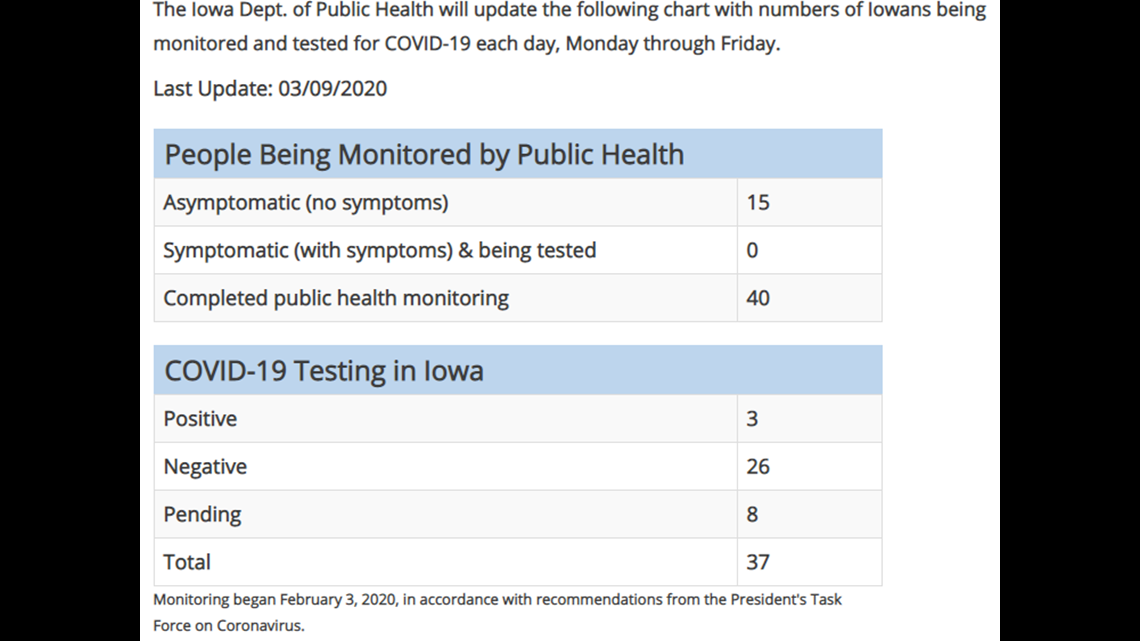1140x641 pixels.
Task: Click the symptomatic value 0 cell
Action: 809,250
